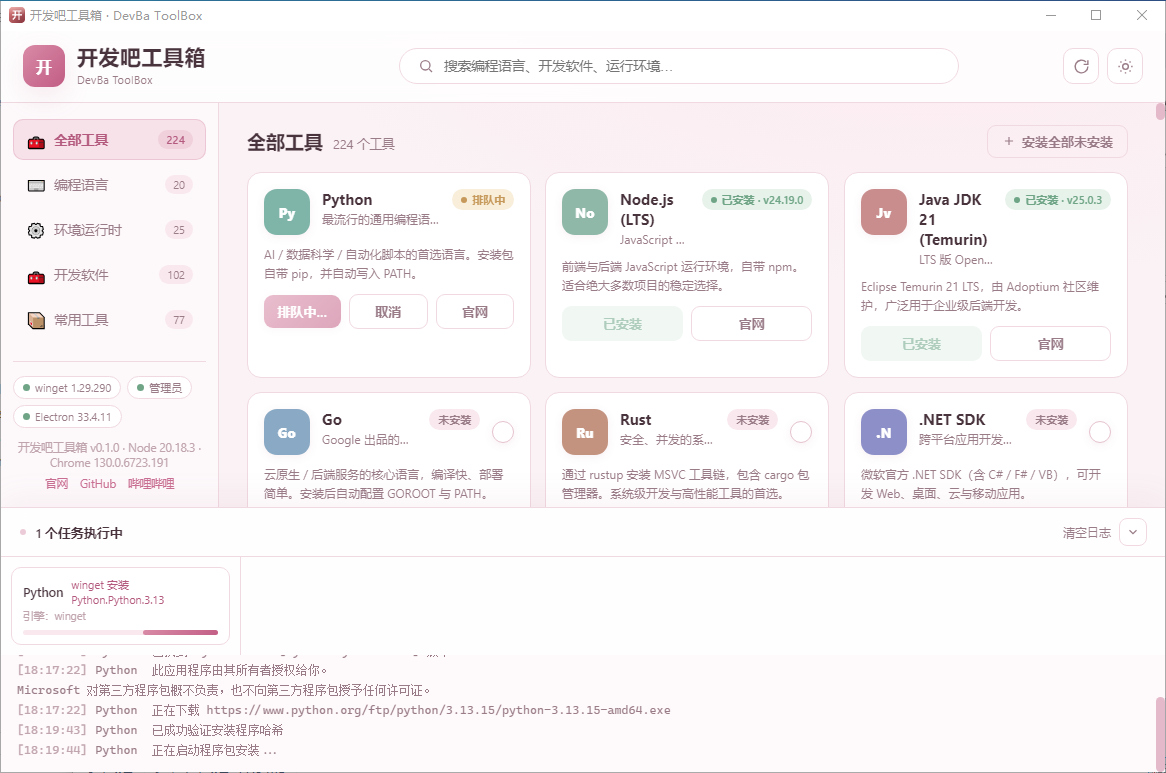This screenshot has height=773, width=1166.
Task: Open the sidebar 哔哩哔哩 link
Action: point(151,484)
